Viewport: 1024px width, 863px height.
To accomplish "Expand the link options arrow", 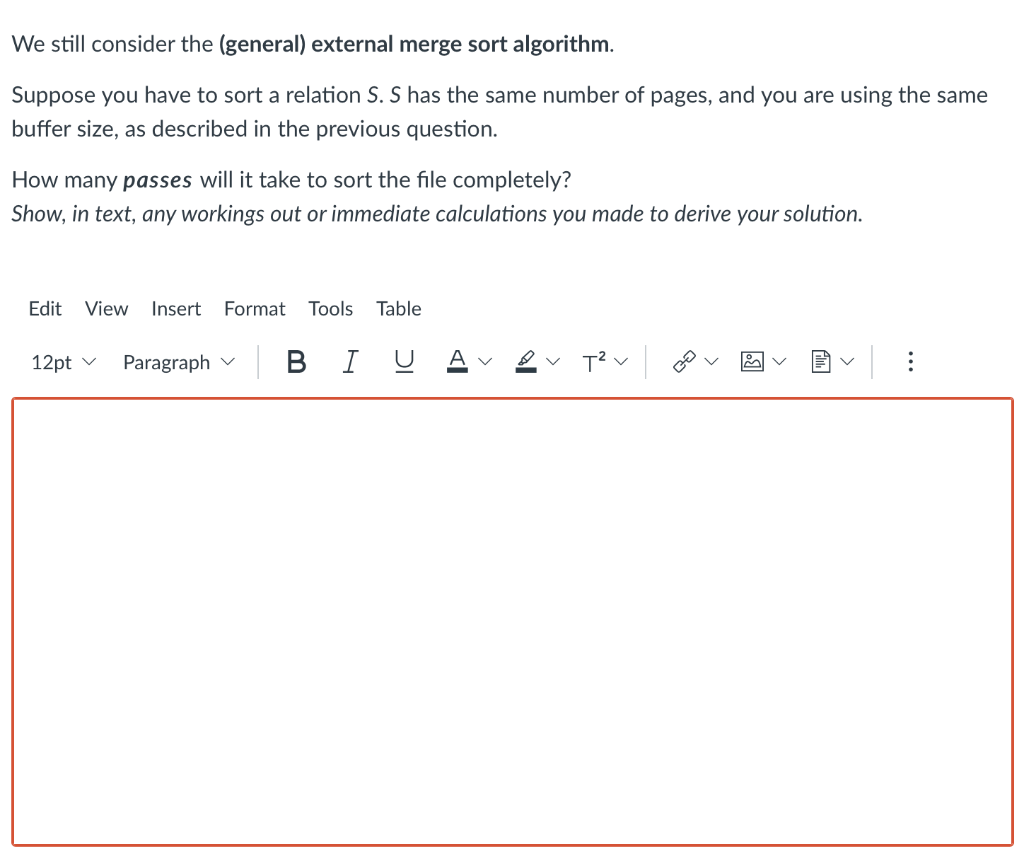I will tap(712, 361).
